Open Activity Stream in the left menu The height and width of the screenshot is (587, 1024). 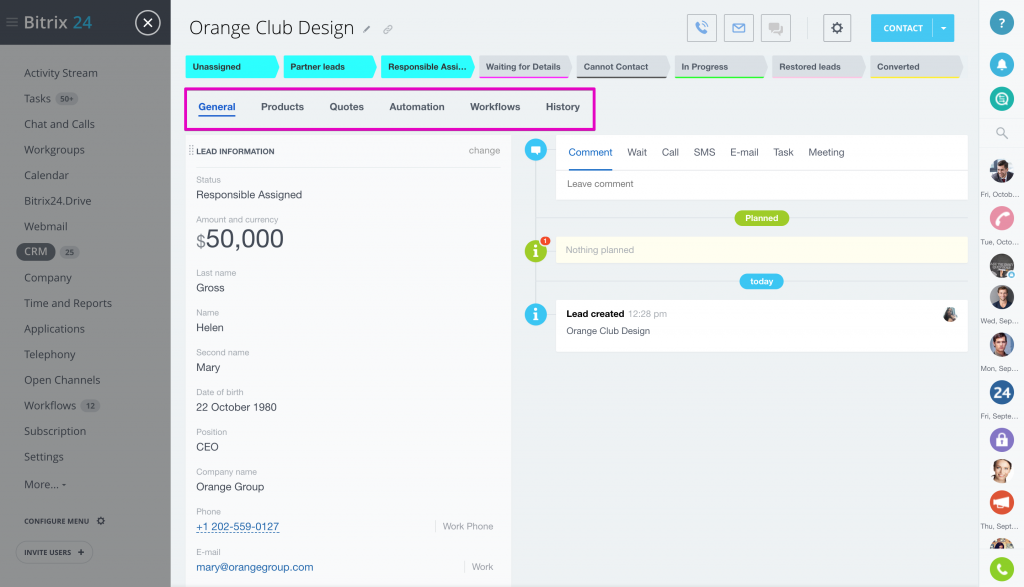(61, 73)
